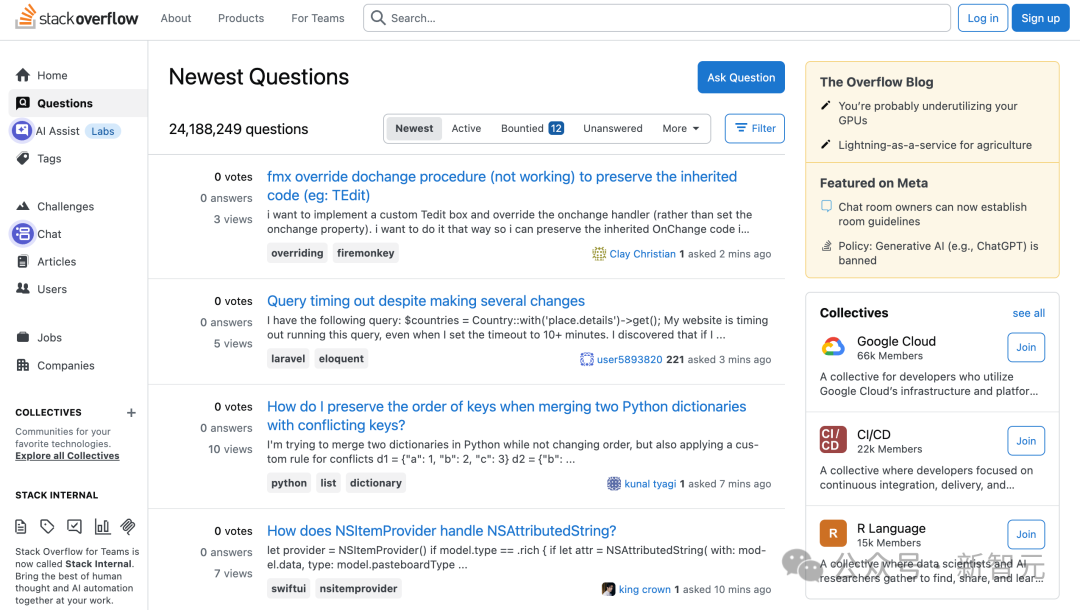Open the Articles sidebar icon

click(x=23, y=262)
